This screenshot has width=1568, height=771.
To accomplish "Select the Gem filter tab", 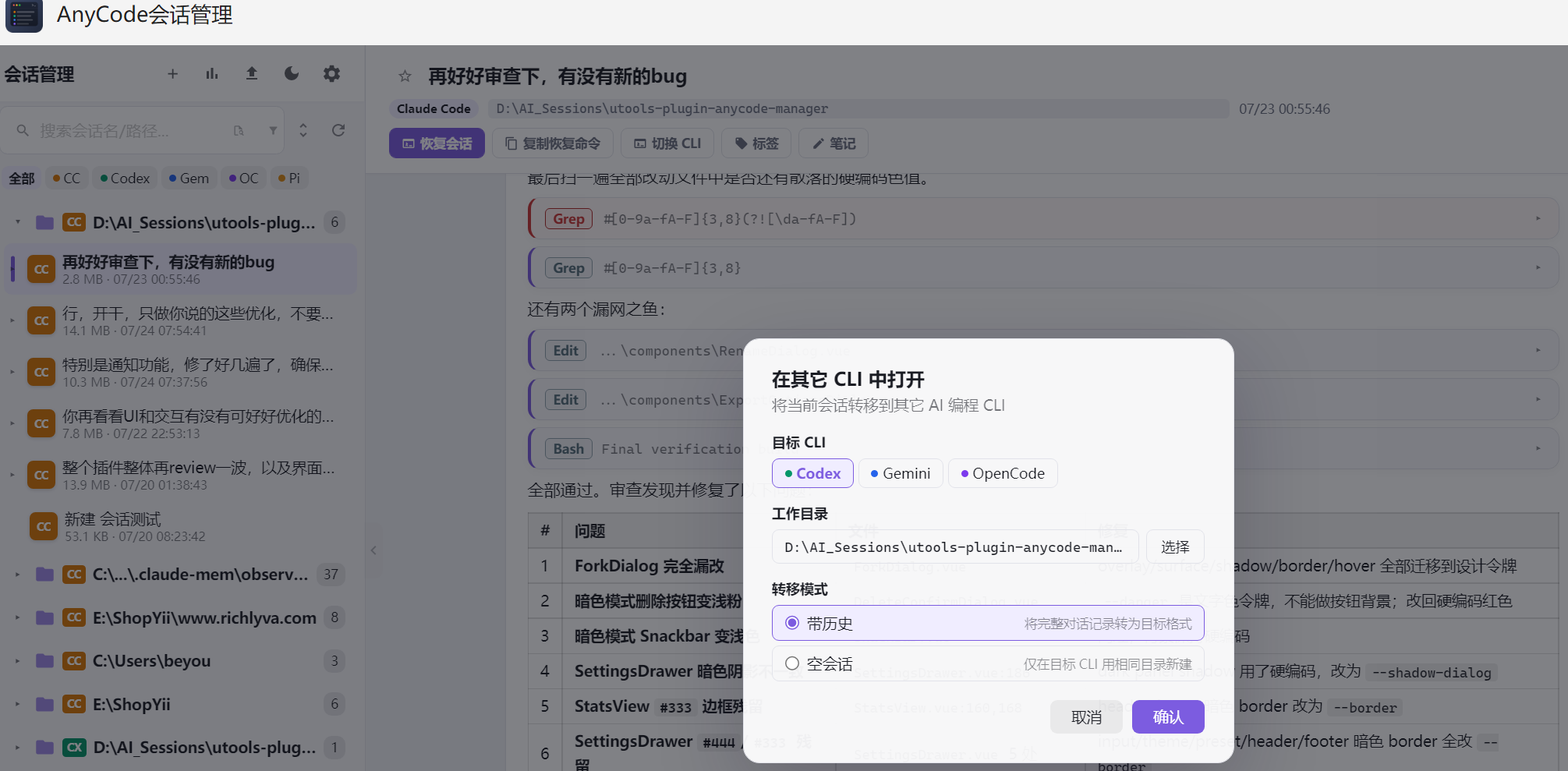I will pyautogui.click(x=189, y=179).
